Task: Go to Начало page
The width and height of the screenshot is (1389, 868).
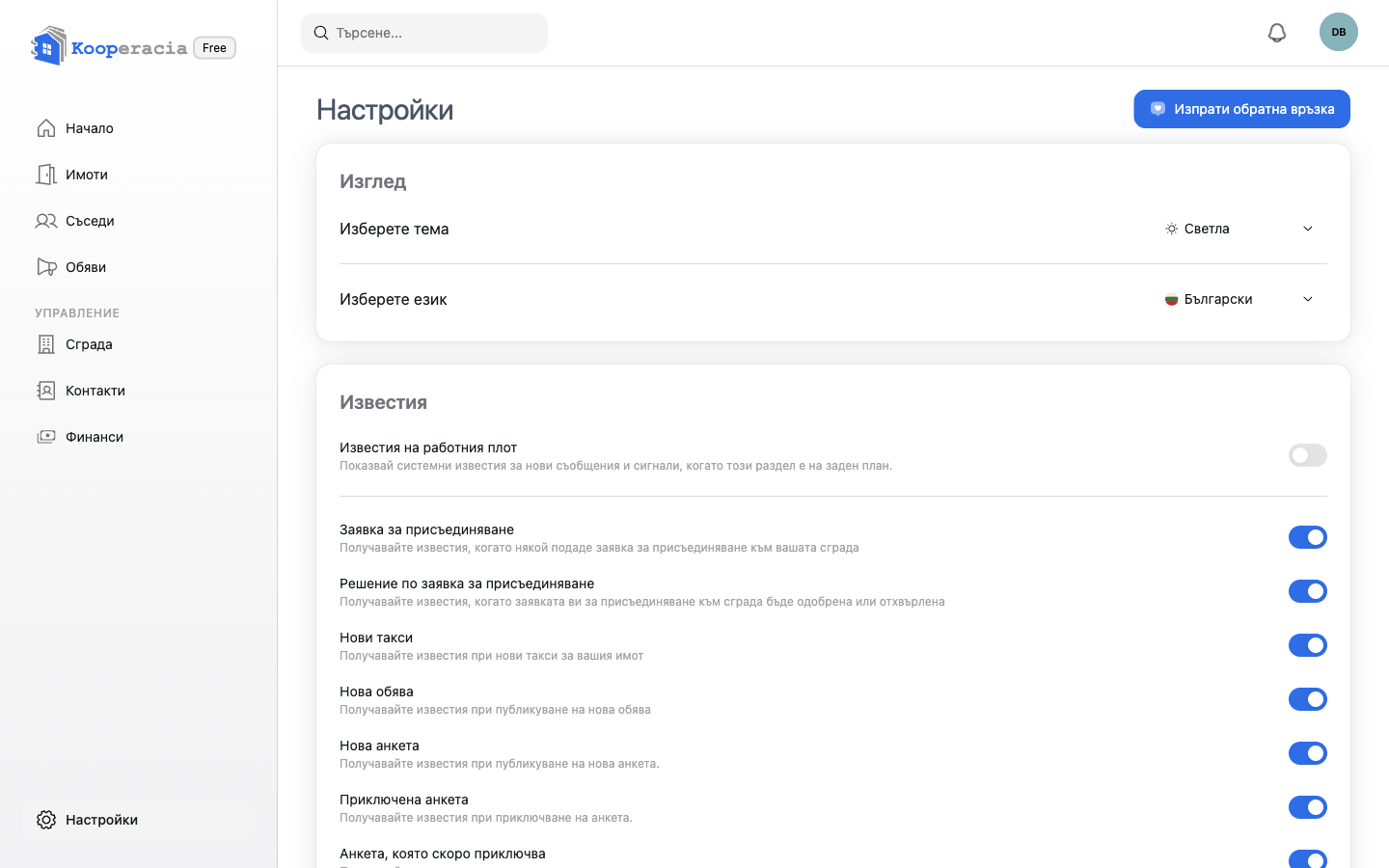Action: tap(139, 128)
